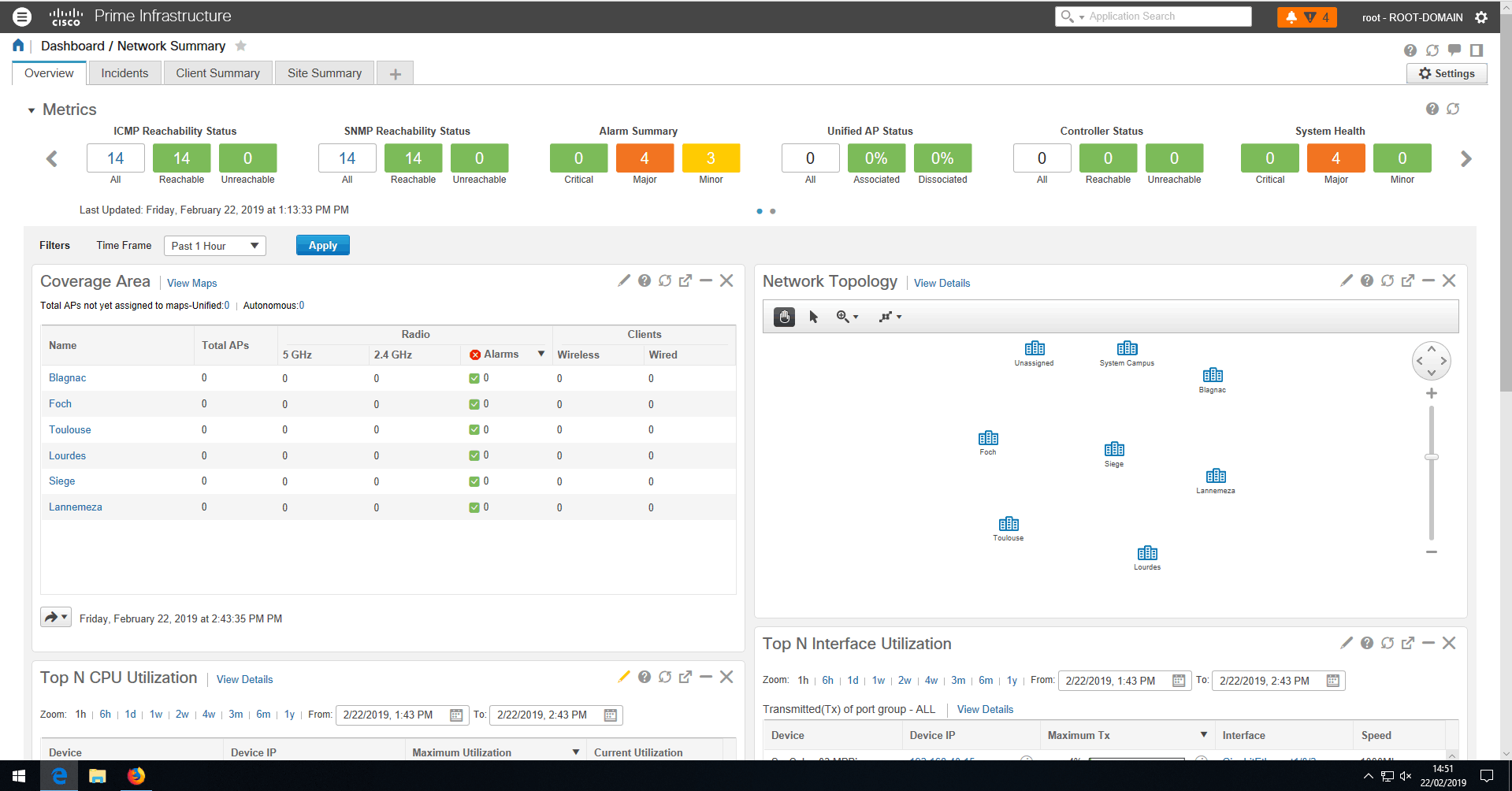The image size is (1512, 791).
Task: Open From date calendar in CPU Utilization
Action: [x=455, y=715]
